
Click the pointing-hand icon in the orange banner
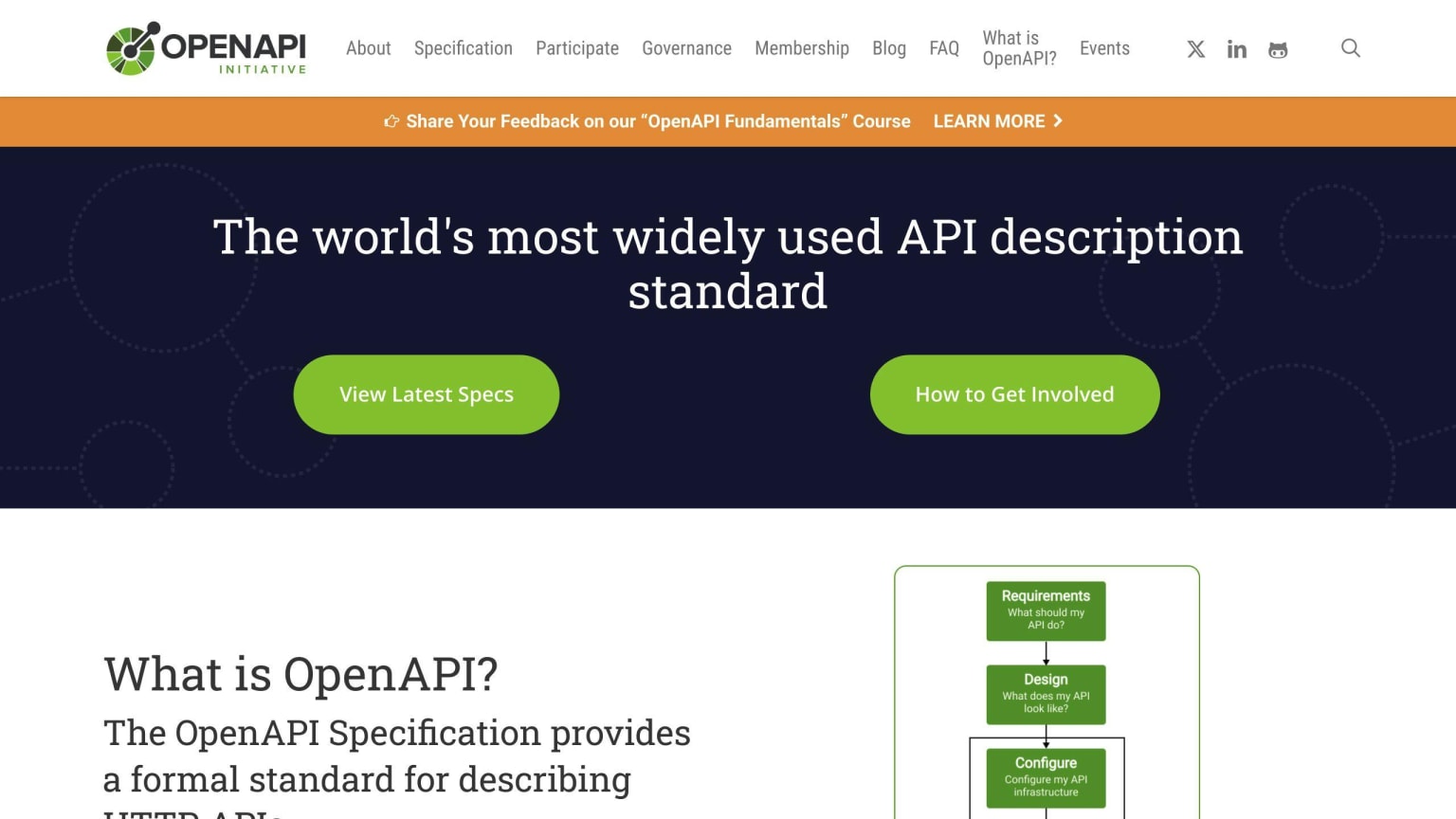coord(391,121)
